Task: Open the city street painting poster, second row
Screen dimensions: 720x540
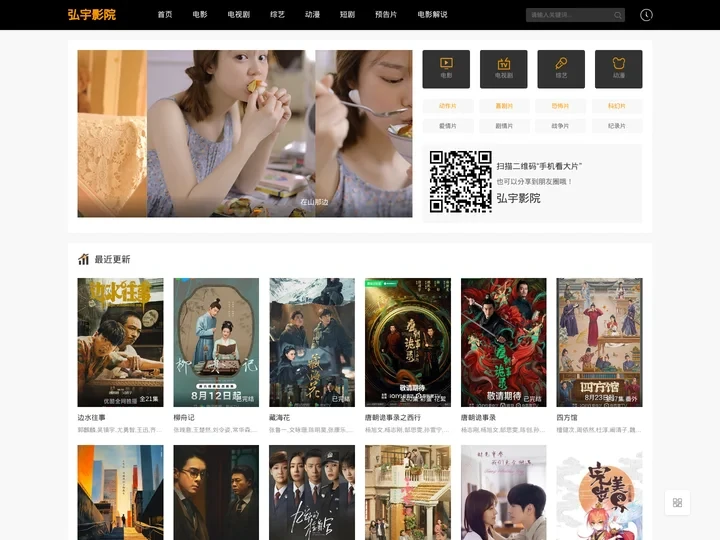Action: click(x=120, y=492)
